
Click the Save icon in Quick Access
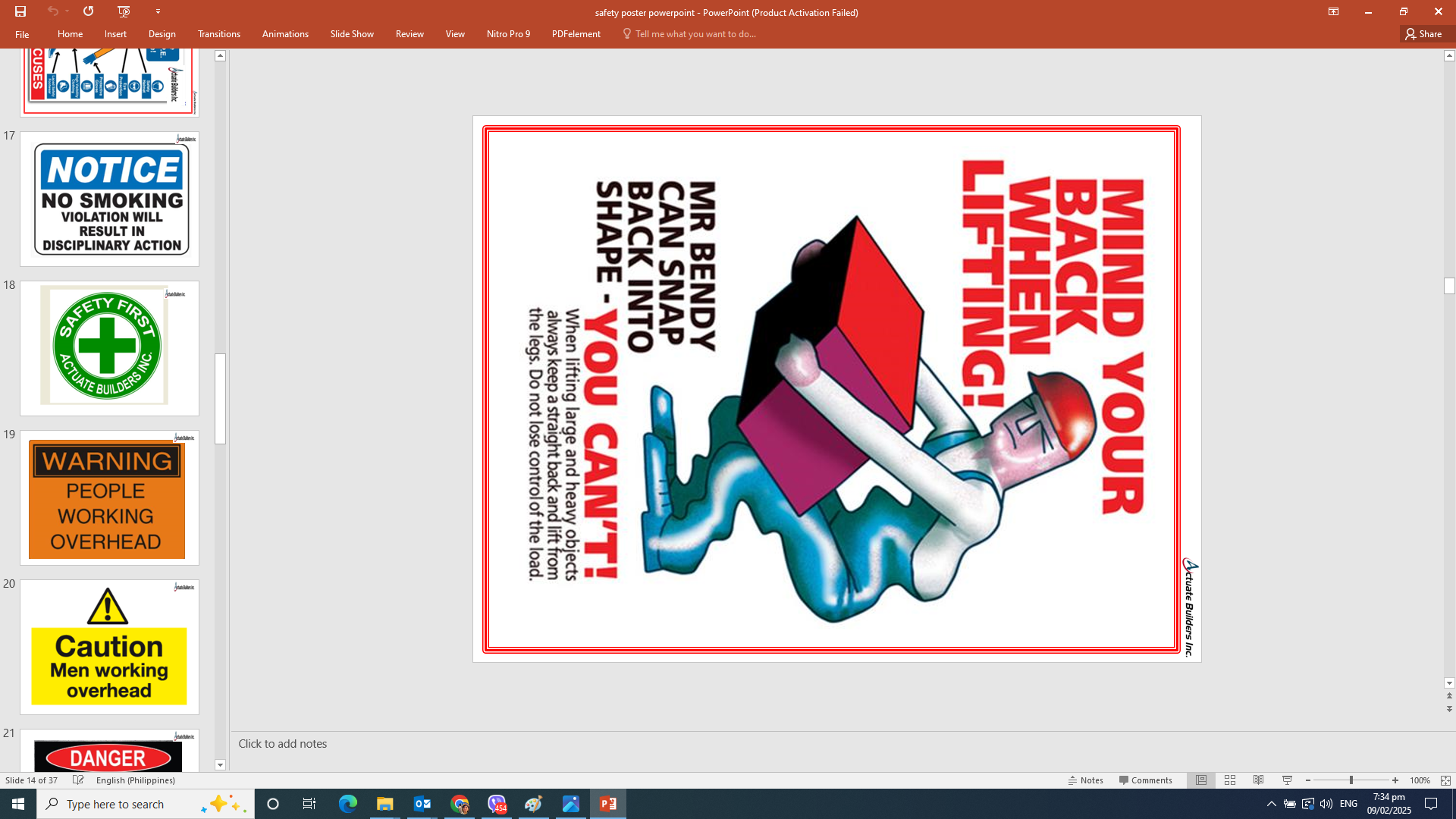20,11
